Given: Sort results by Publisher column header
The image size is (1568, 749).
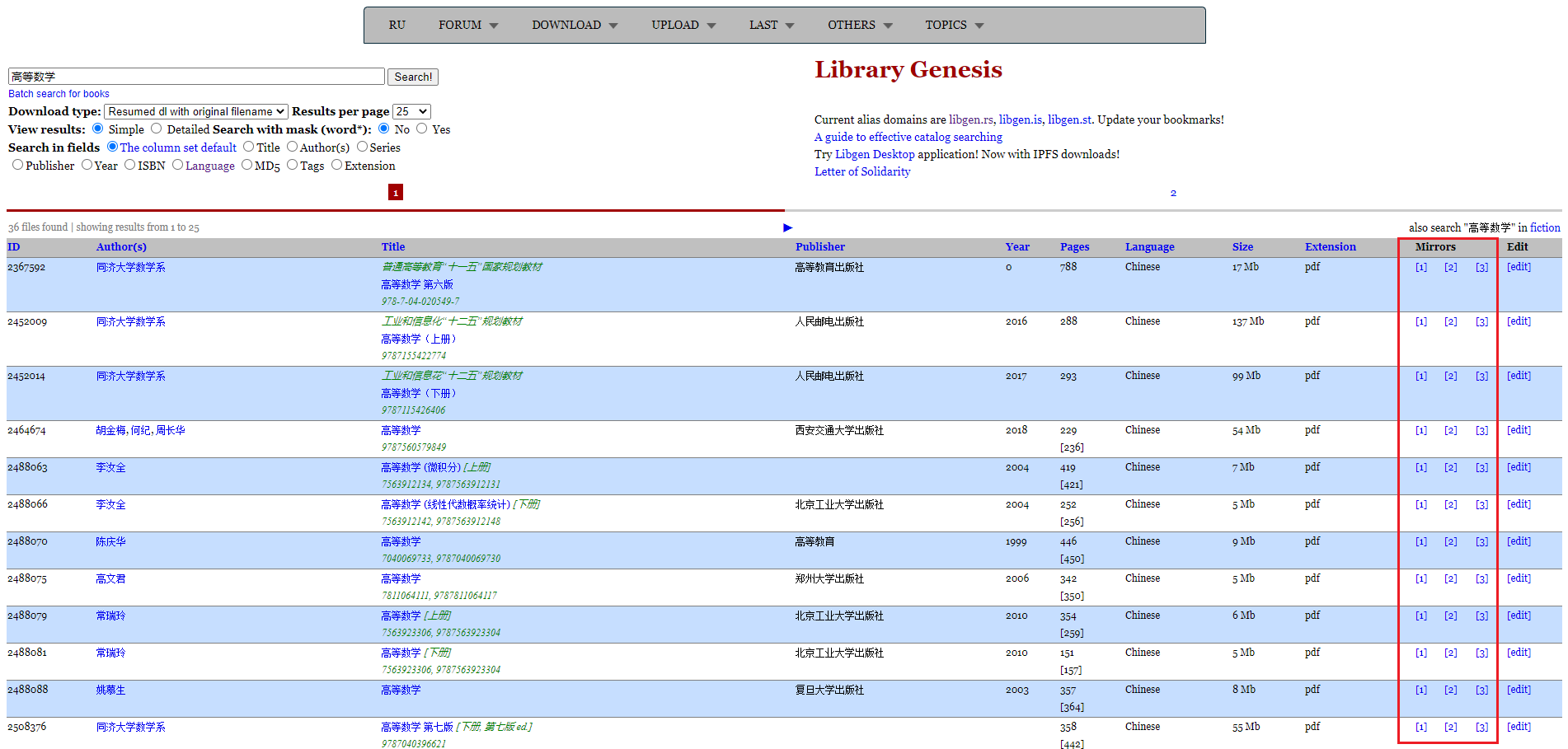Looking at the screenshot, I should point(819,246).
